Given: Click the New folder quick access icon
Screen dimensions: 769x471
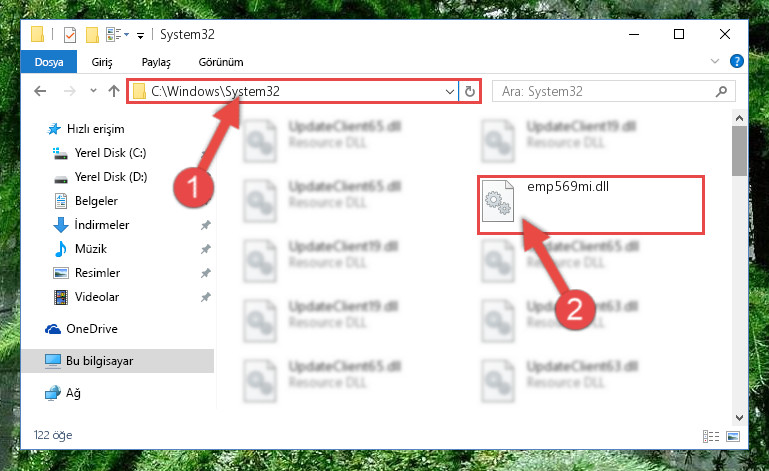Looking at the screenshot, I should 92,35.
